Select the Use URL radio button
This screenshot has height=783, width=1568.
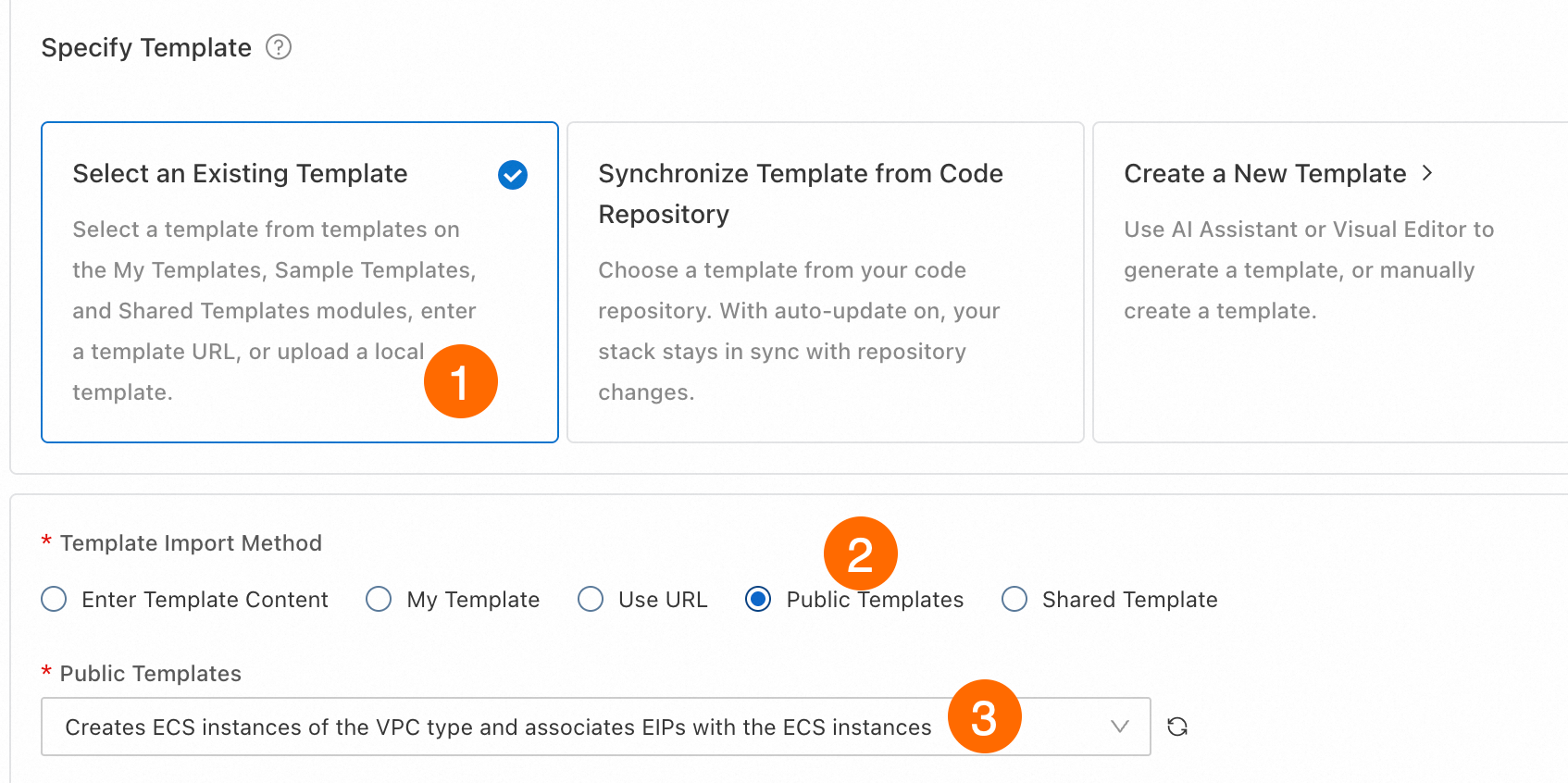click(x=591, y=600)
